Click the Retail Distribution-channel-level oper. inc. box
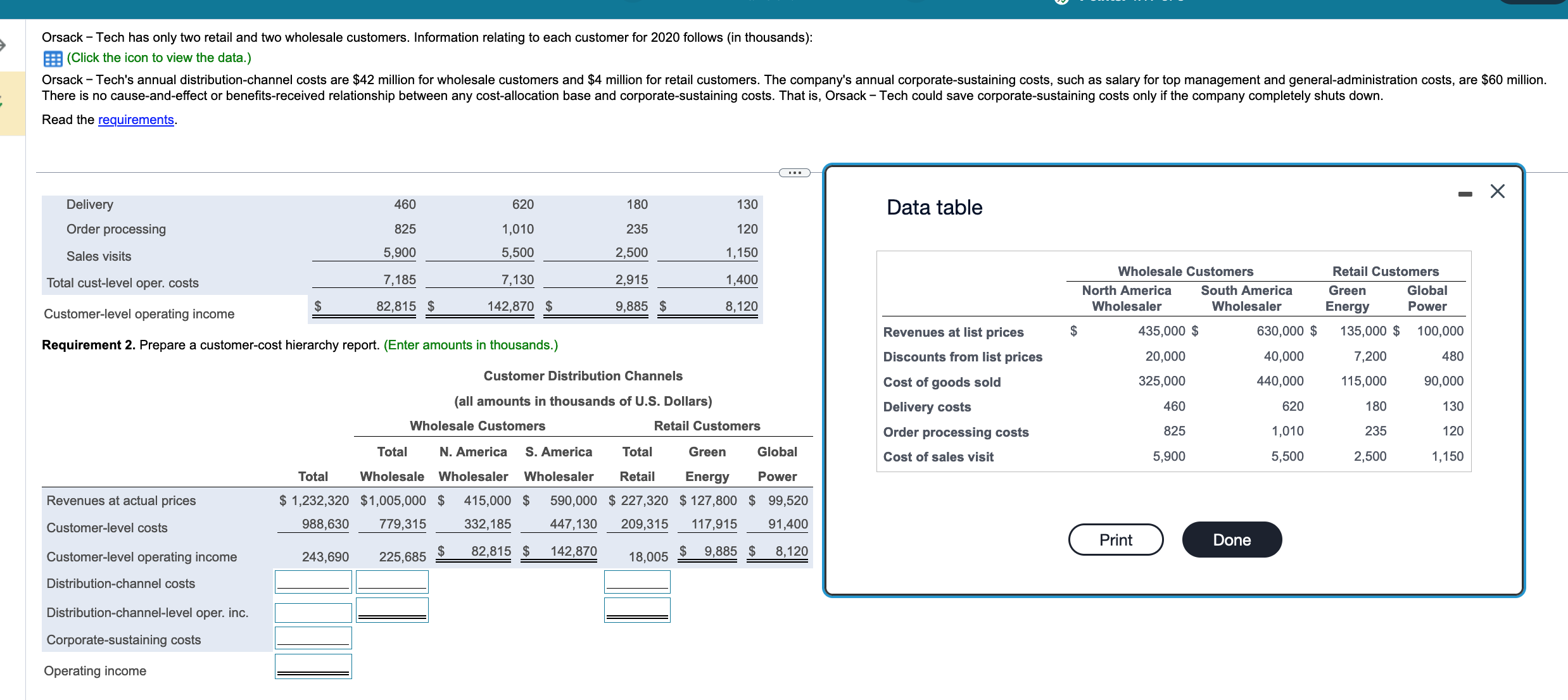 click(636, 609)
